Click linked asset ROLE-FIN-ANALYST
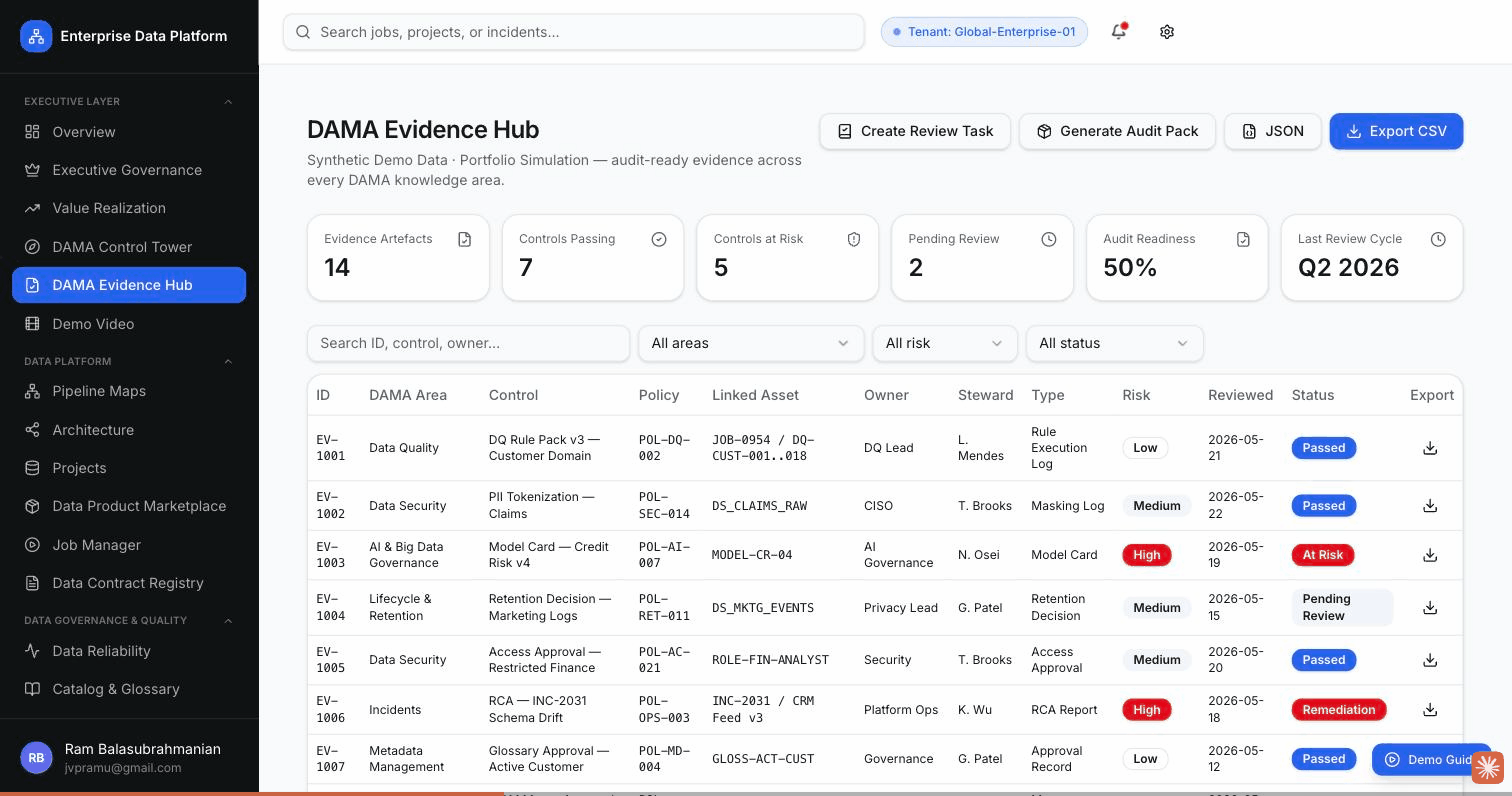Image resolution: width=1512 pixels, height=796 pixels. [x=770, y=660]
